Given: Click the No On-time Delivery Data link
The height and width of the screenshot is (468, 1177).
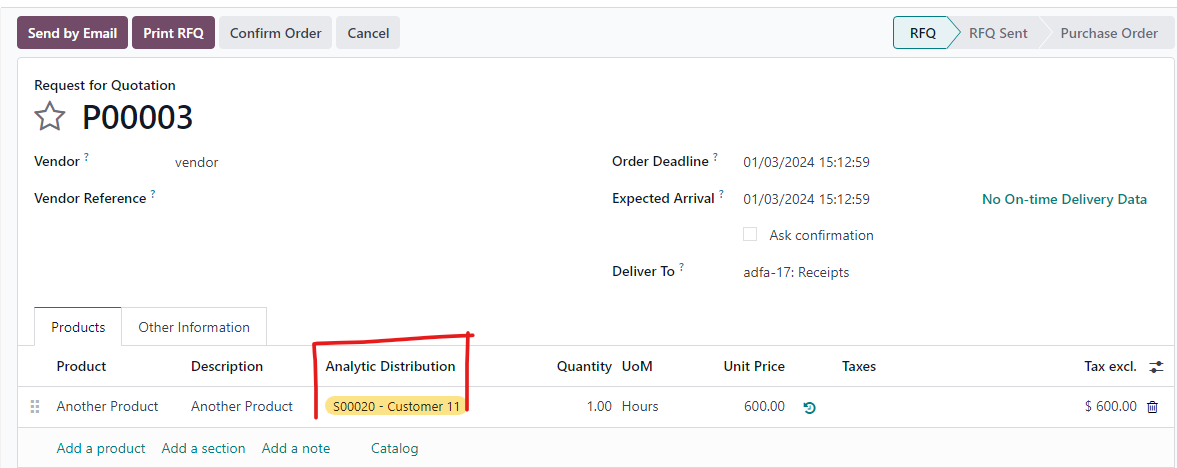Looking at the screenshot, I should [x=1064, y=199].
